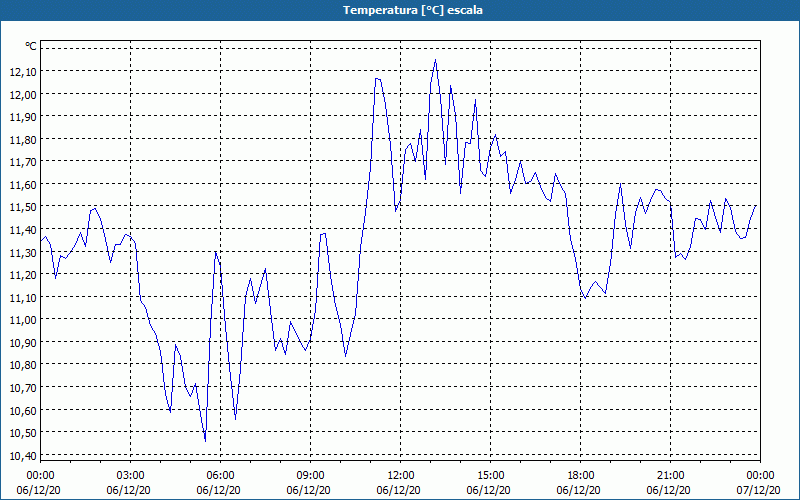Image resolution: width=800 pixels, height=500 pixels.
Task: Select the 10,80 y-axis label
Action: pyautogui.click(x=23, y=365)
